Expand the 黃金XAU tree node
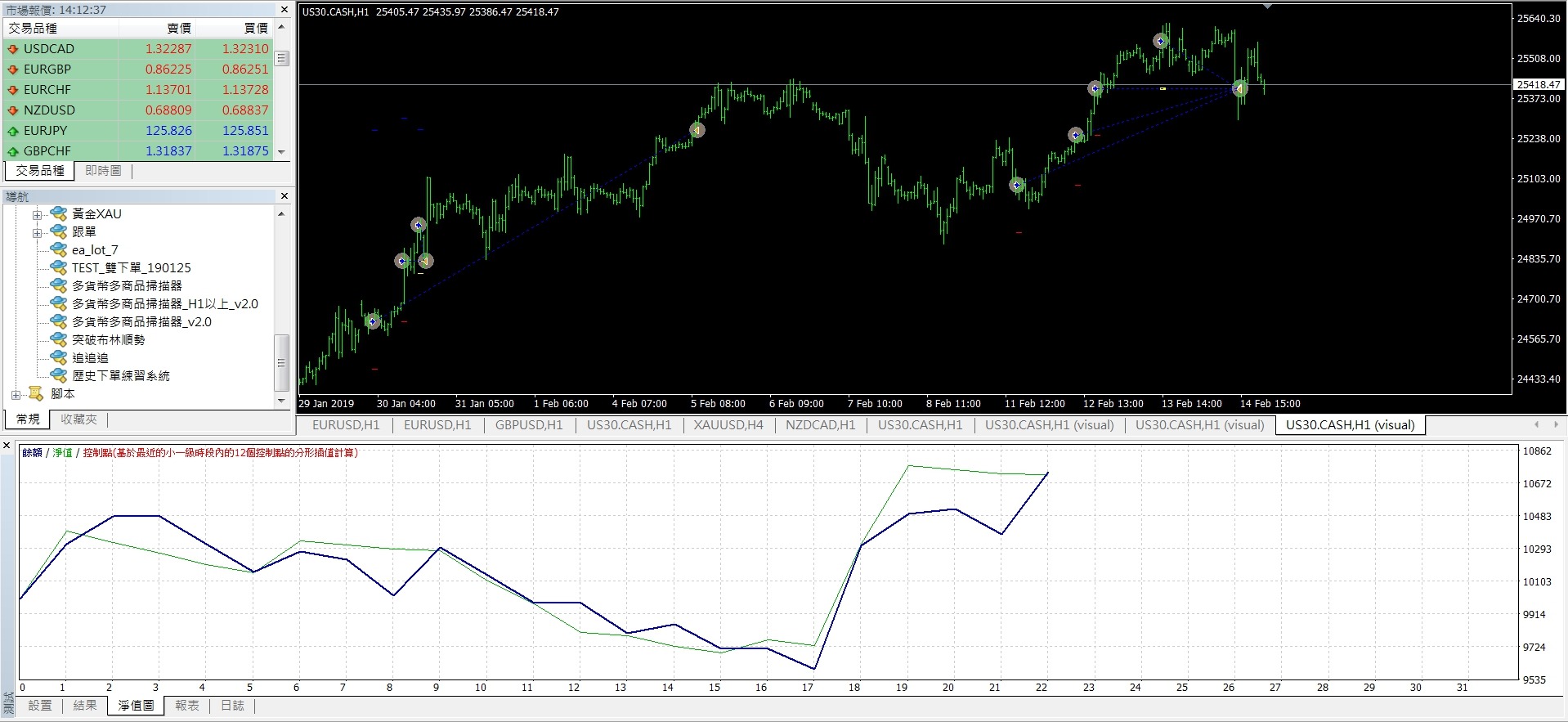 37,215
